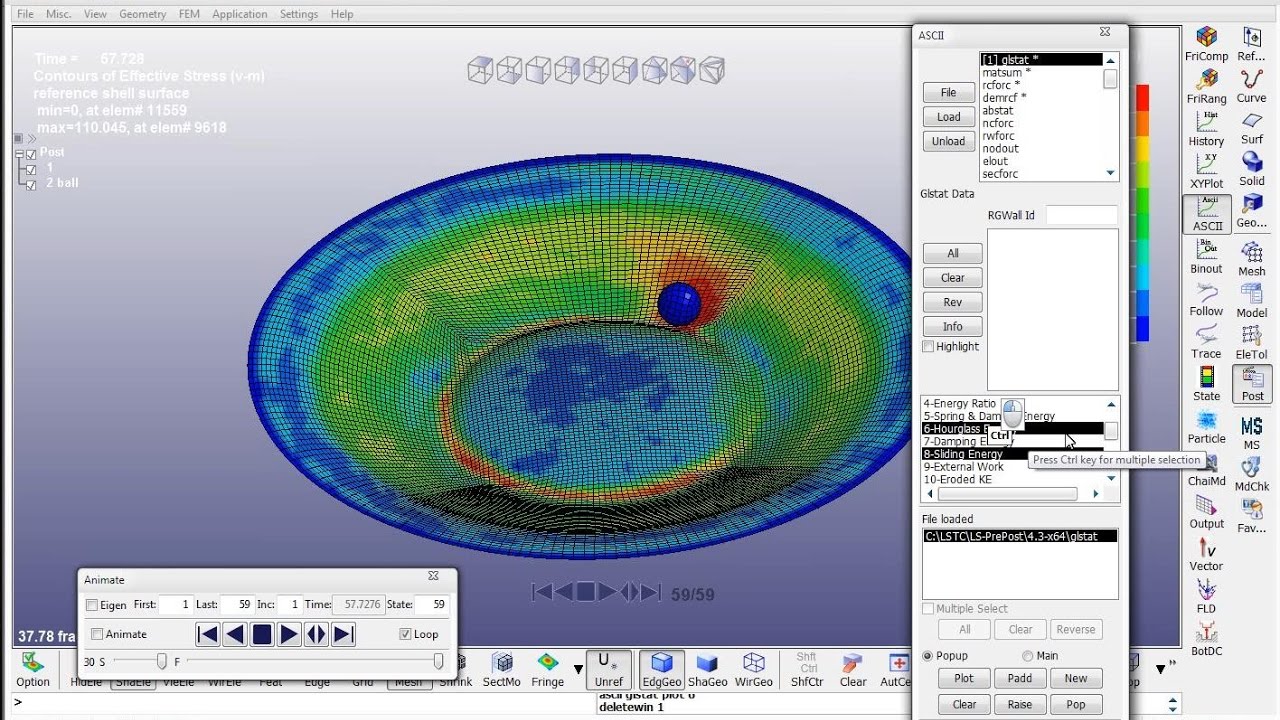The width and height of the screenshot is (1280, 720).
Task: Click the animation speed slider handle
Action: point(161,661)
